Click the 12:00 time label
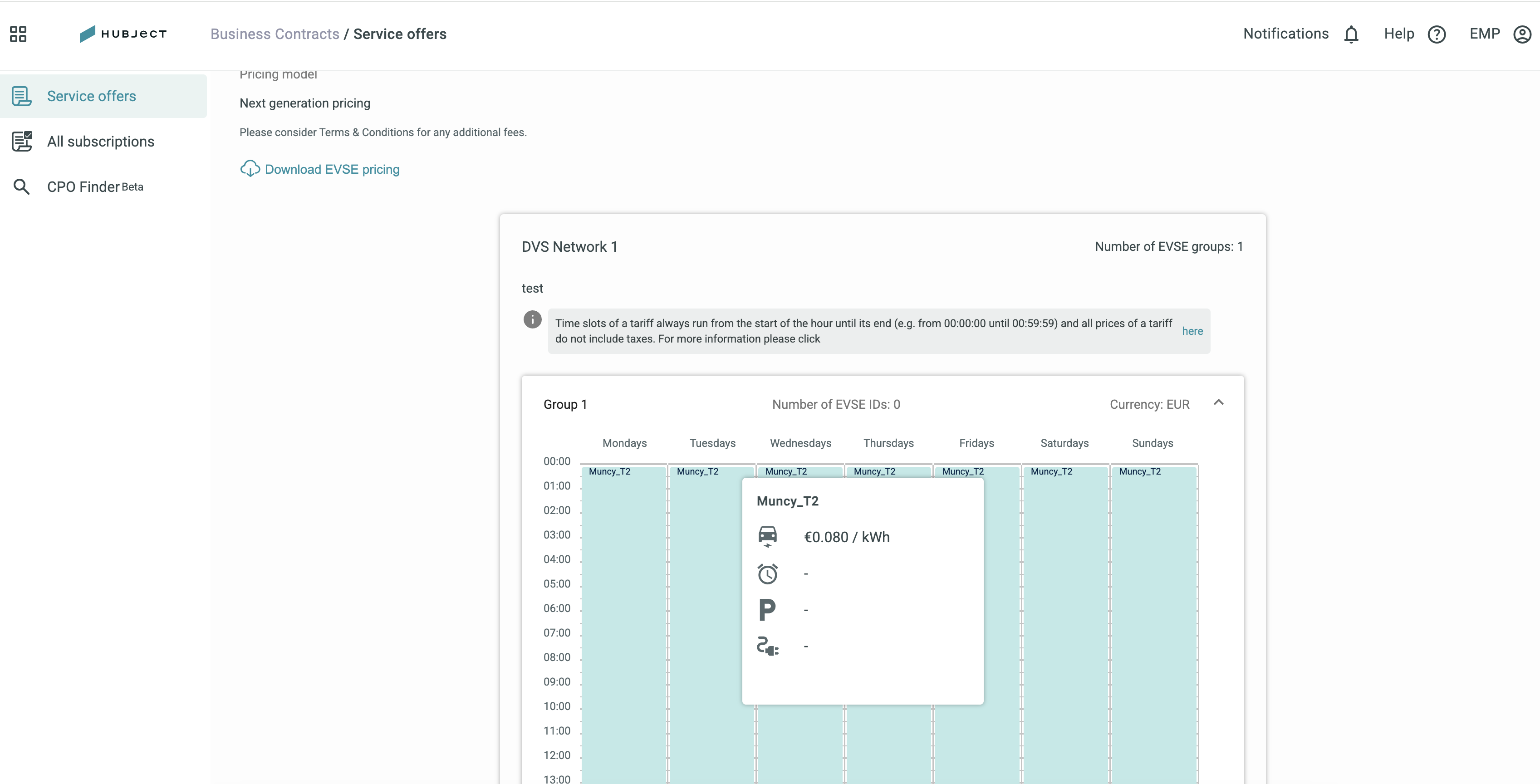The height and width of the screenshot is (784, 1540). pyautogui.click(x=557, y=755)
